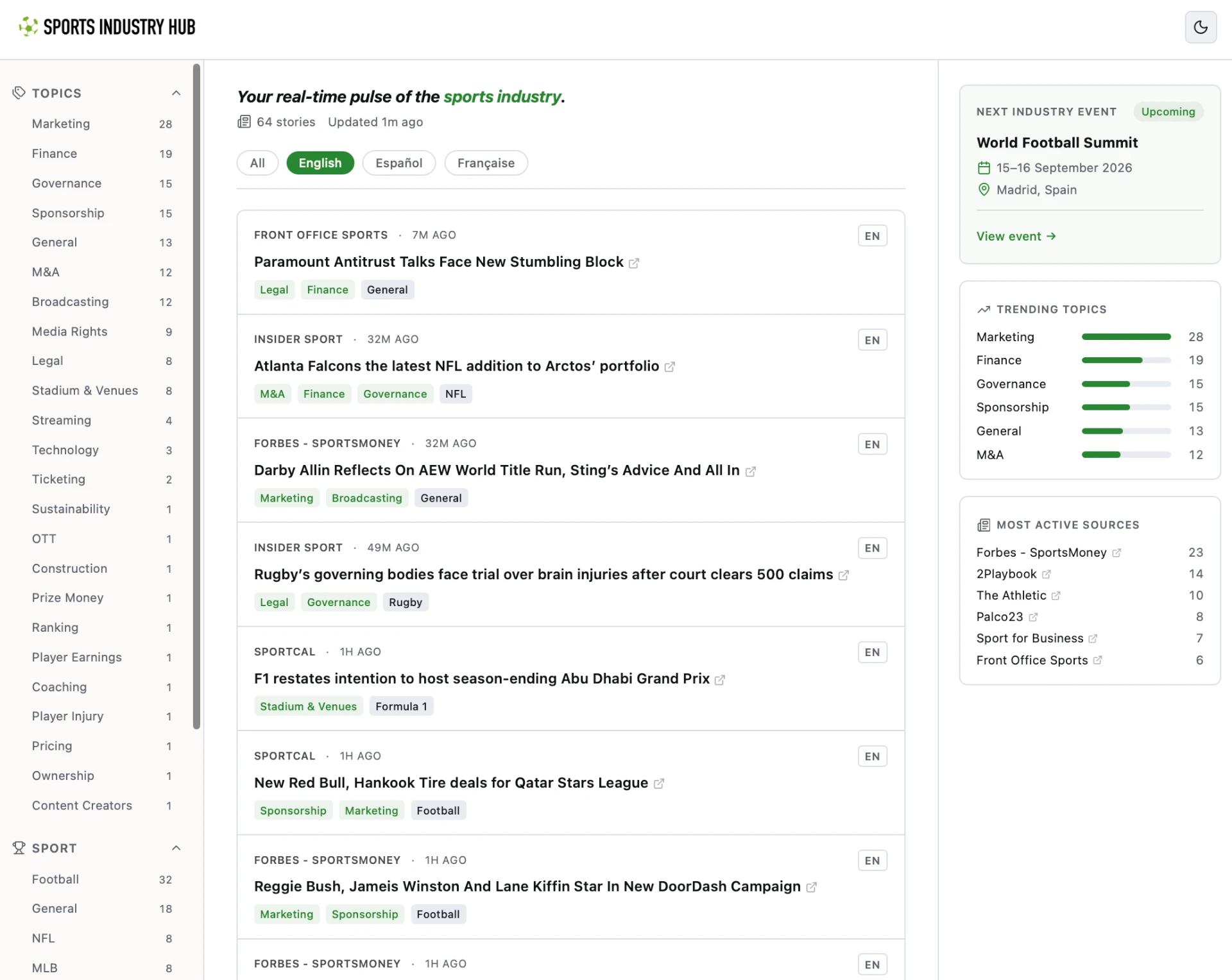
Task: Click external link icon next to The Athletic source
Action: pos(1056,595)
